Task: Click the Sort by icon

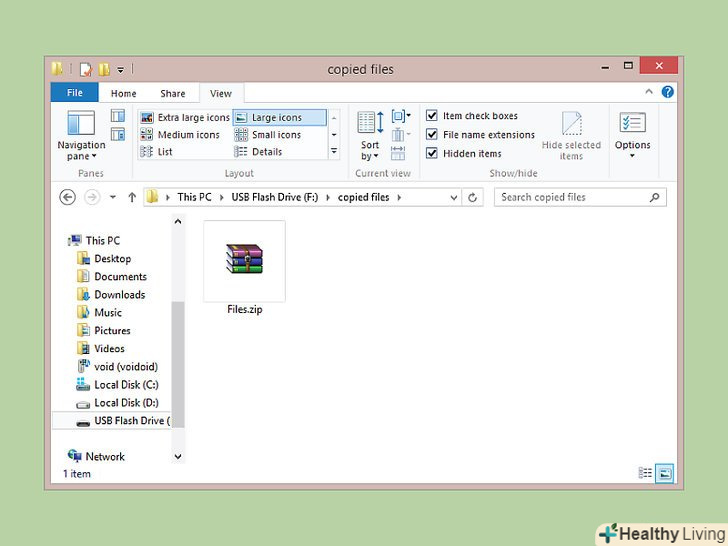Action: 370,134
